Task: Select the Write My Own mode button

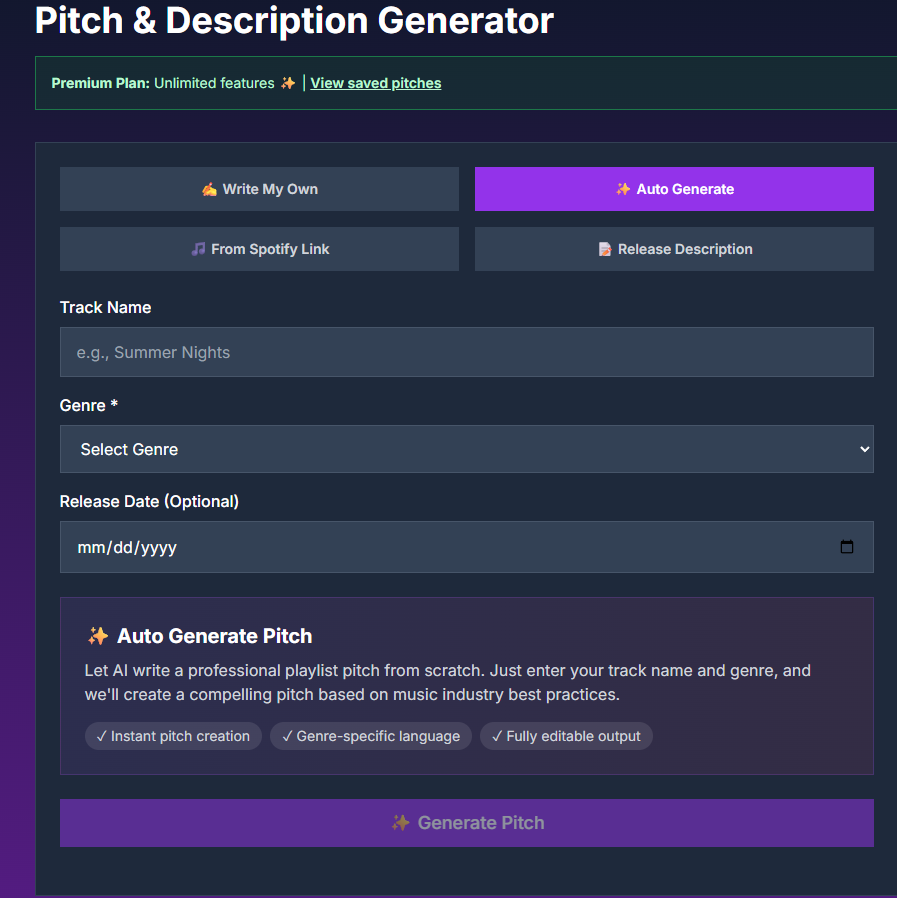Action: tap(259, 189)
